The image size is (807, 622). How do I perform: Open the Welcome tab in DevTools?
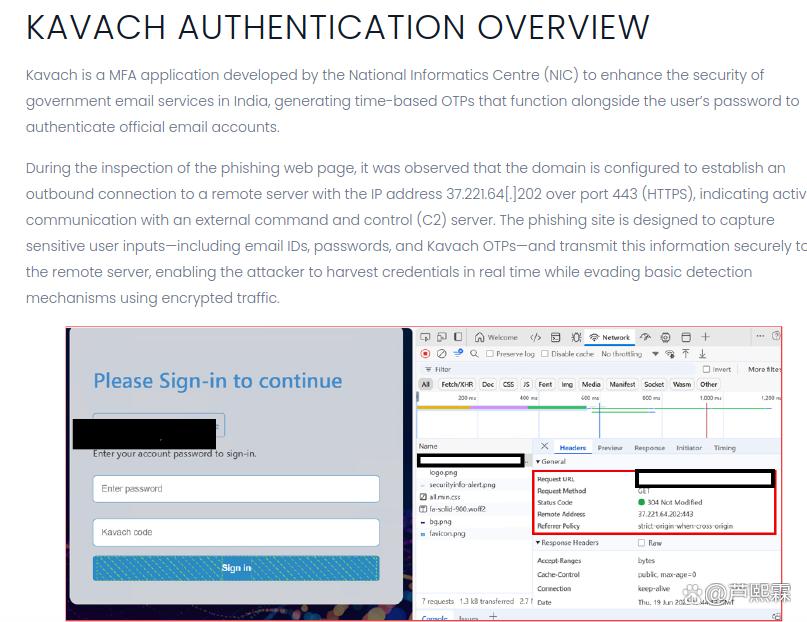pos(496,337)
